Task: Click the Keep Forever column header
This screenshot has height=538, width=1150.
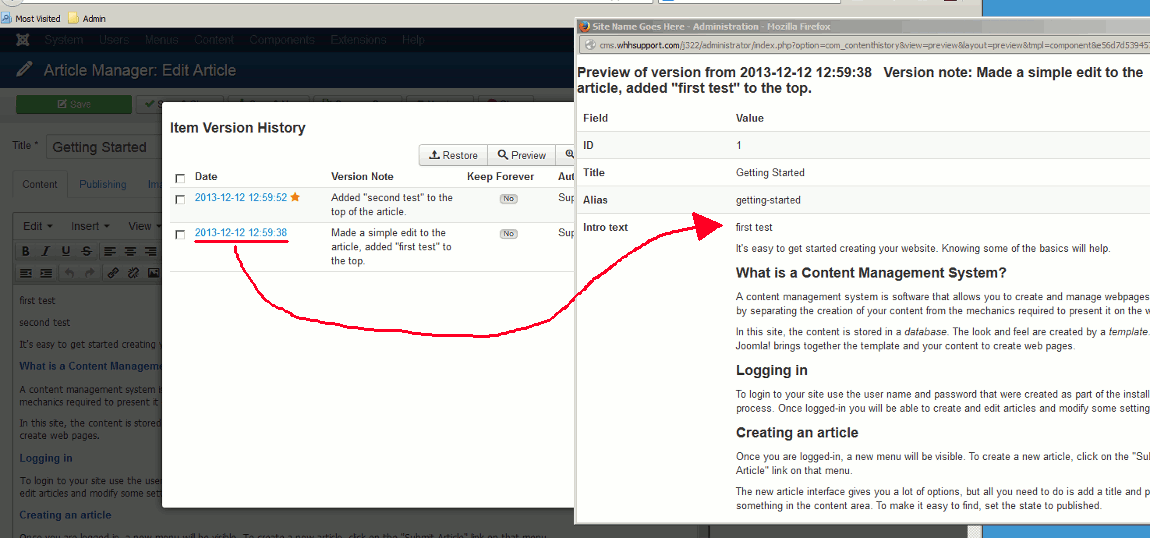Action: point(500,177)
